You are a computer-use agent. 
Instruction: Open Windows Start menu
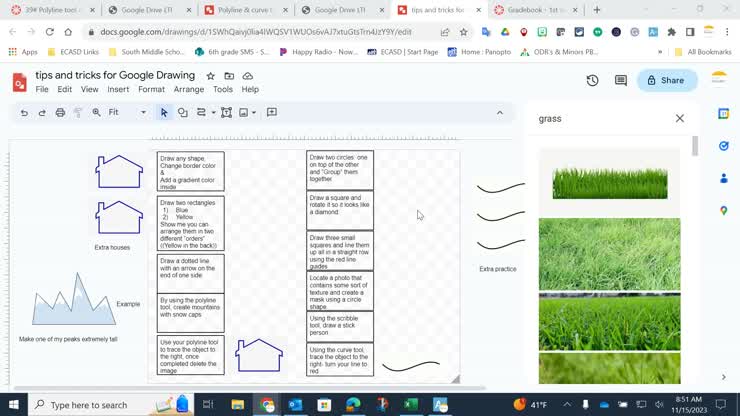pyautogui.click(x=13, y=405)
